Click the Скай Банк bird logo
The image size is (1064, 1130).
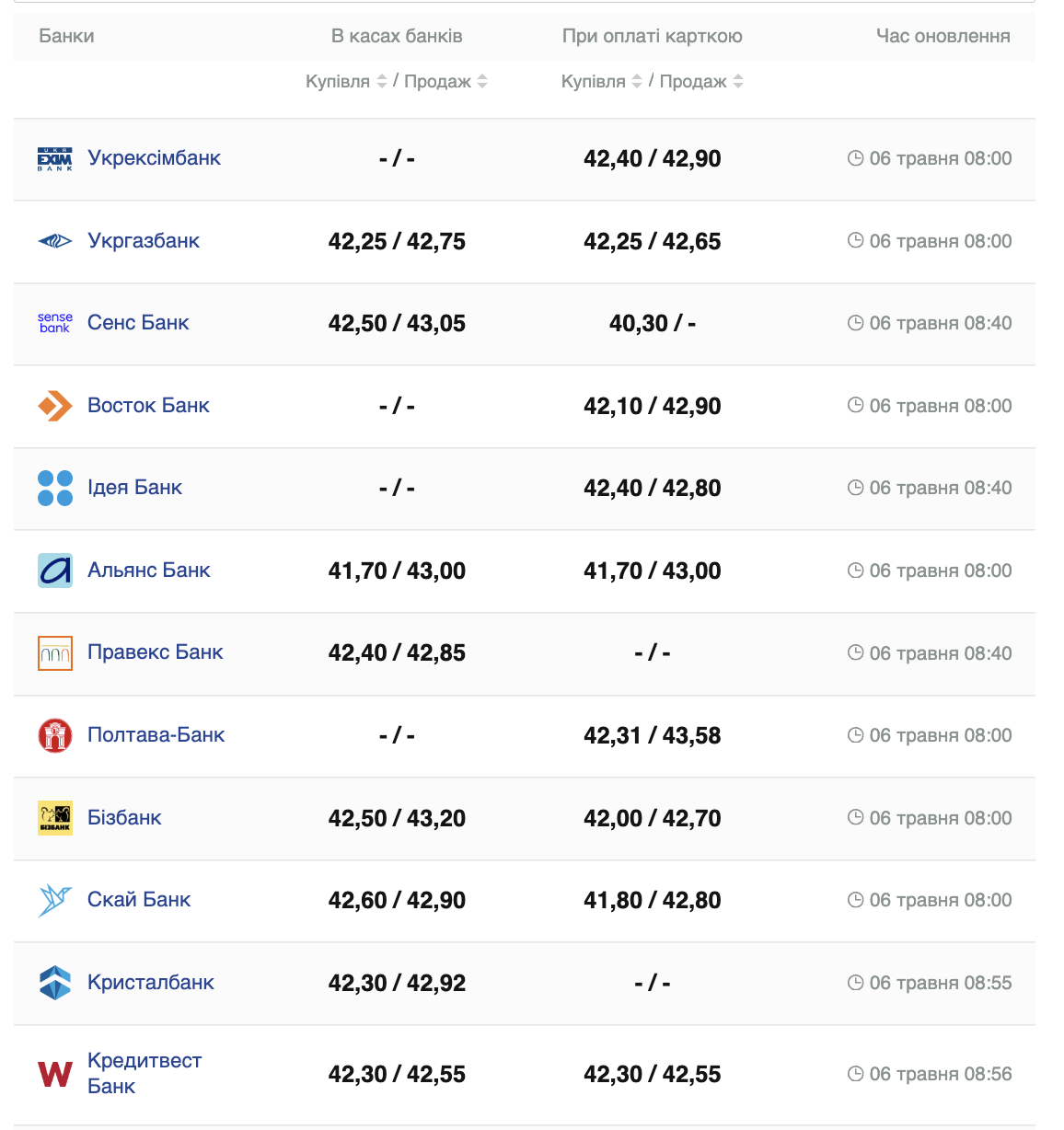(x=54, y=900)
